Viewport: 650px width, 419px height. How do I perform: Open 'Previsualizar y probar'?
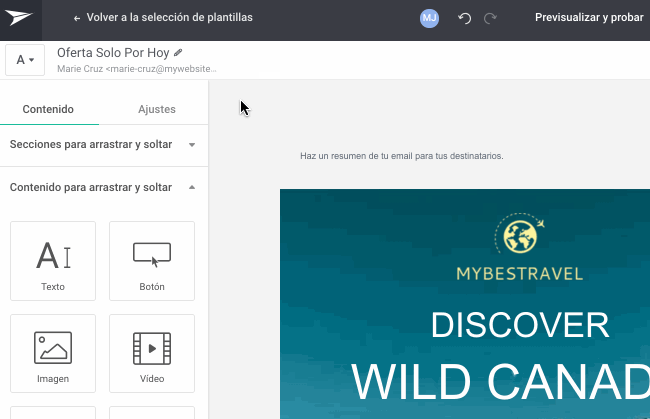(589, 17)
